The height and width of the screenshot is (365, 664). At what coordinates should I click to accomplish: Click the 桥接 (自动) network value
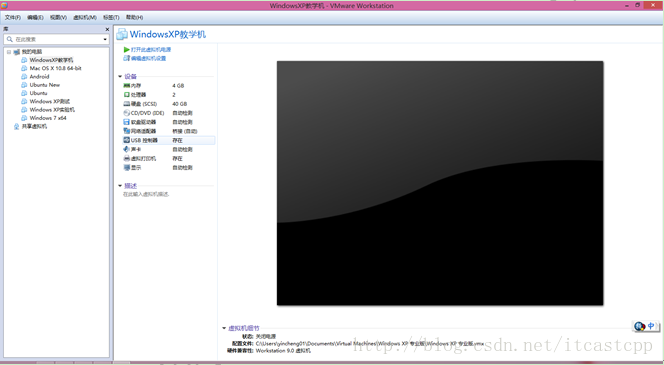pos(185,131)
